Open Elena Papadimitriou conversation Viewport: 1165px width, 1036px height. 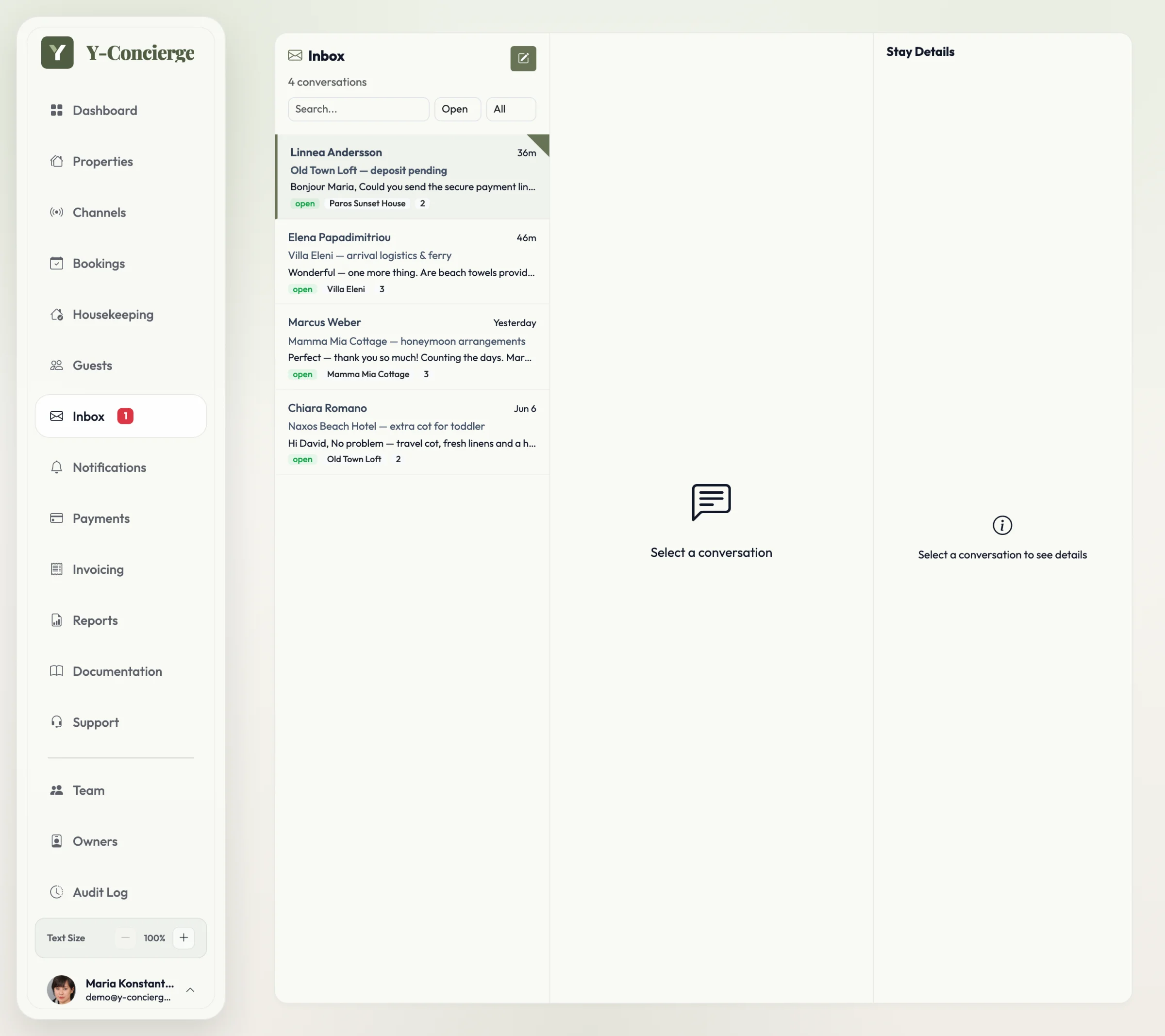pyautogui.click(x=413, y=262)
